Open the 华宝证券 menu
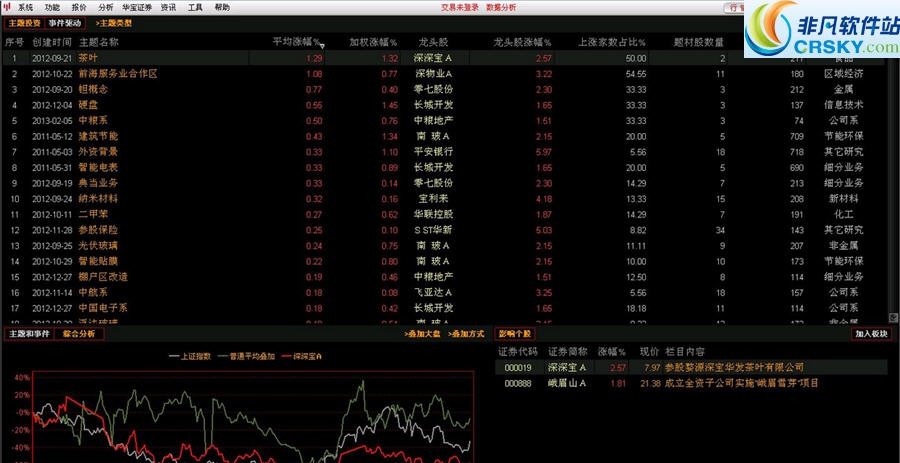 136,7
